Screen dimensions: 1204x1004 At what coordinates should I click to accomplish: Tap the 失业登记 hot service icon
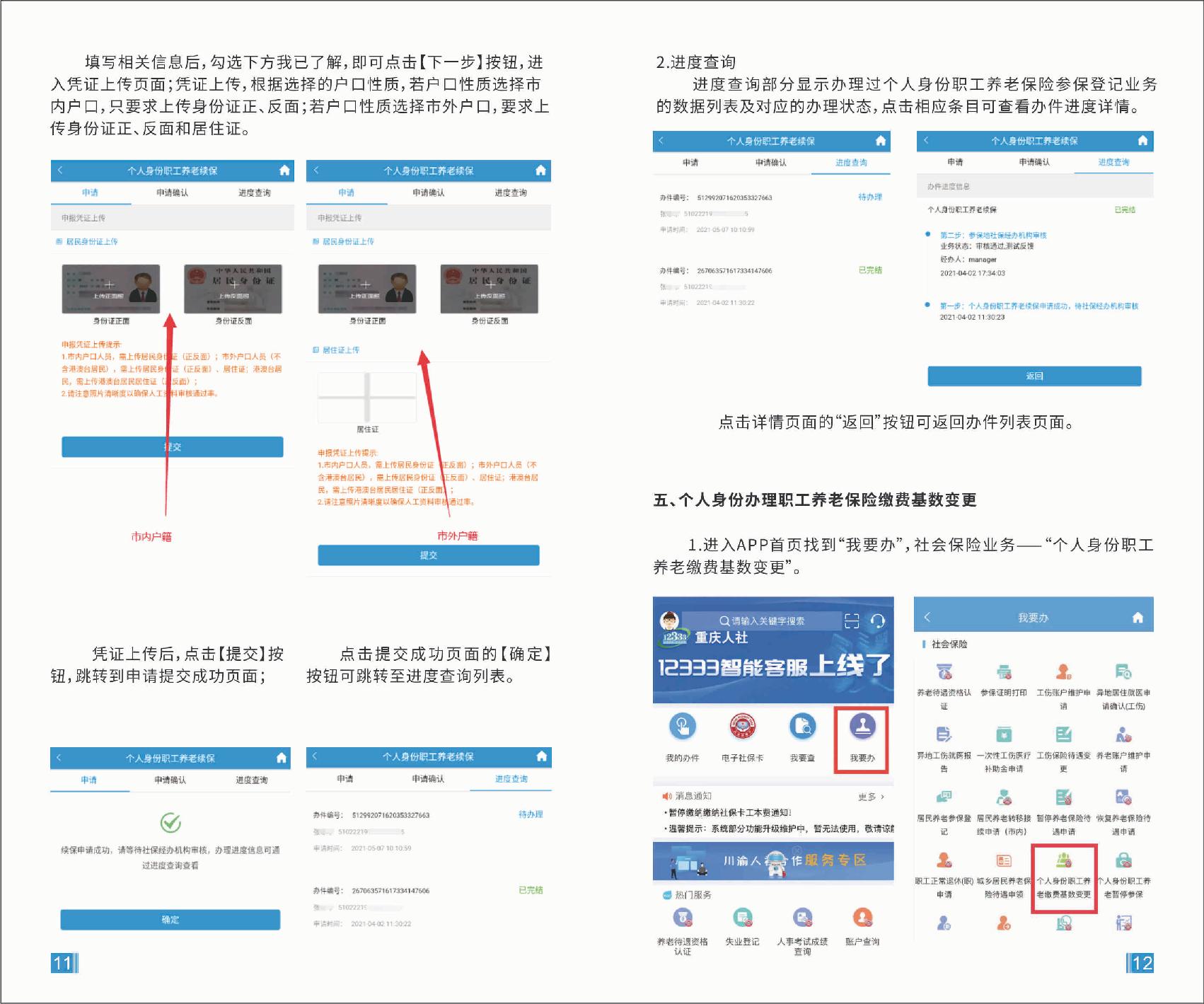(x=742, y=918)
